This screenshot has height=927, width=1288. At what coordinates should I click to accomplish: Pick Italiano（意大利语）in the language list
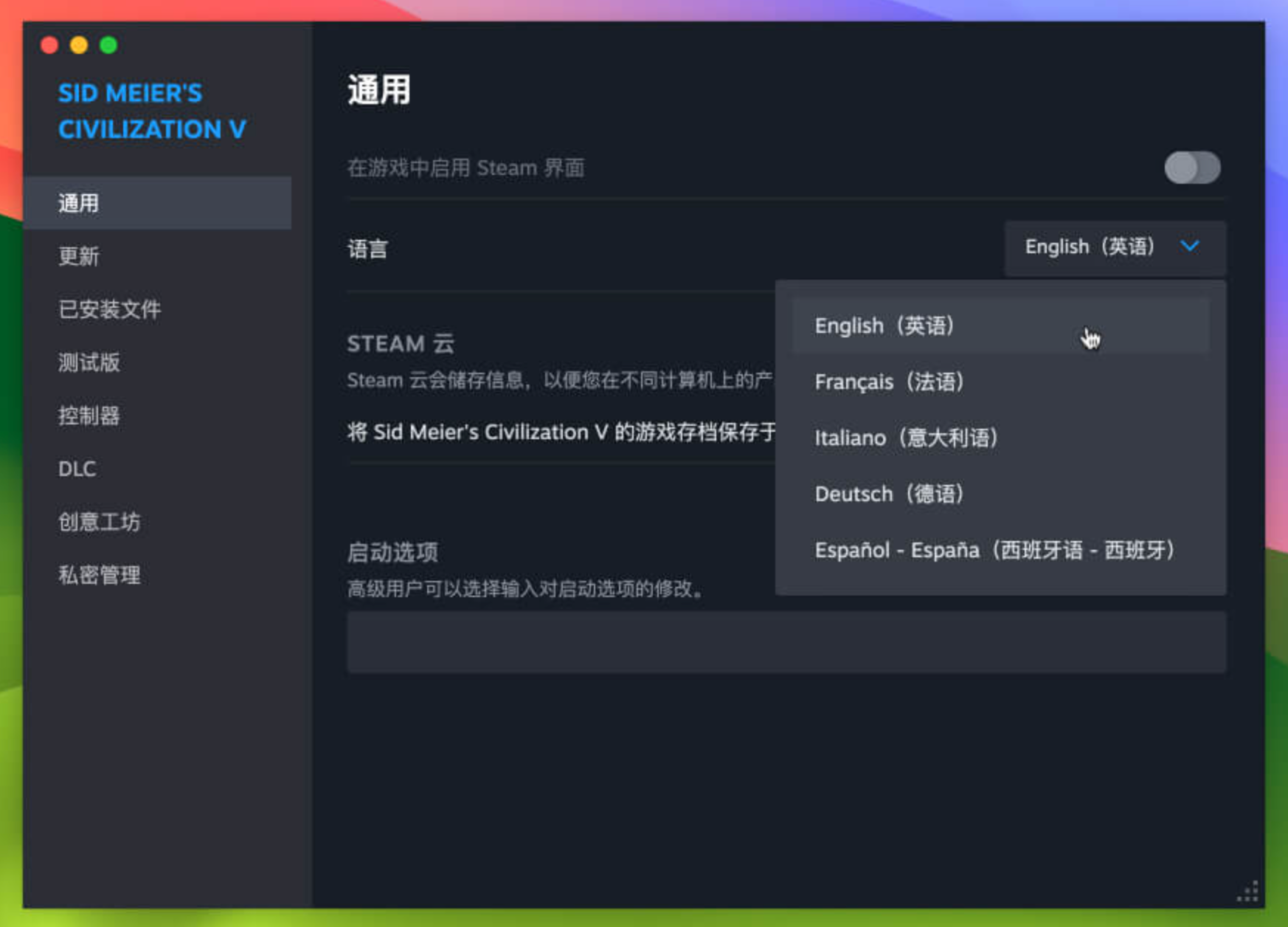(1000, 438)
